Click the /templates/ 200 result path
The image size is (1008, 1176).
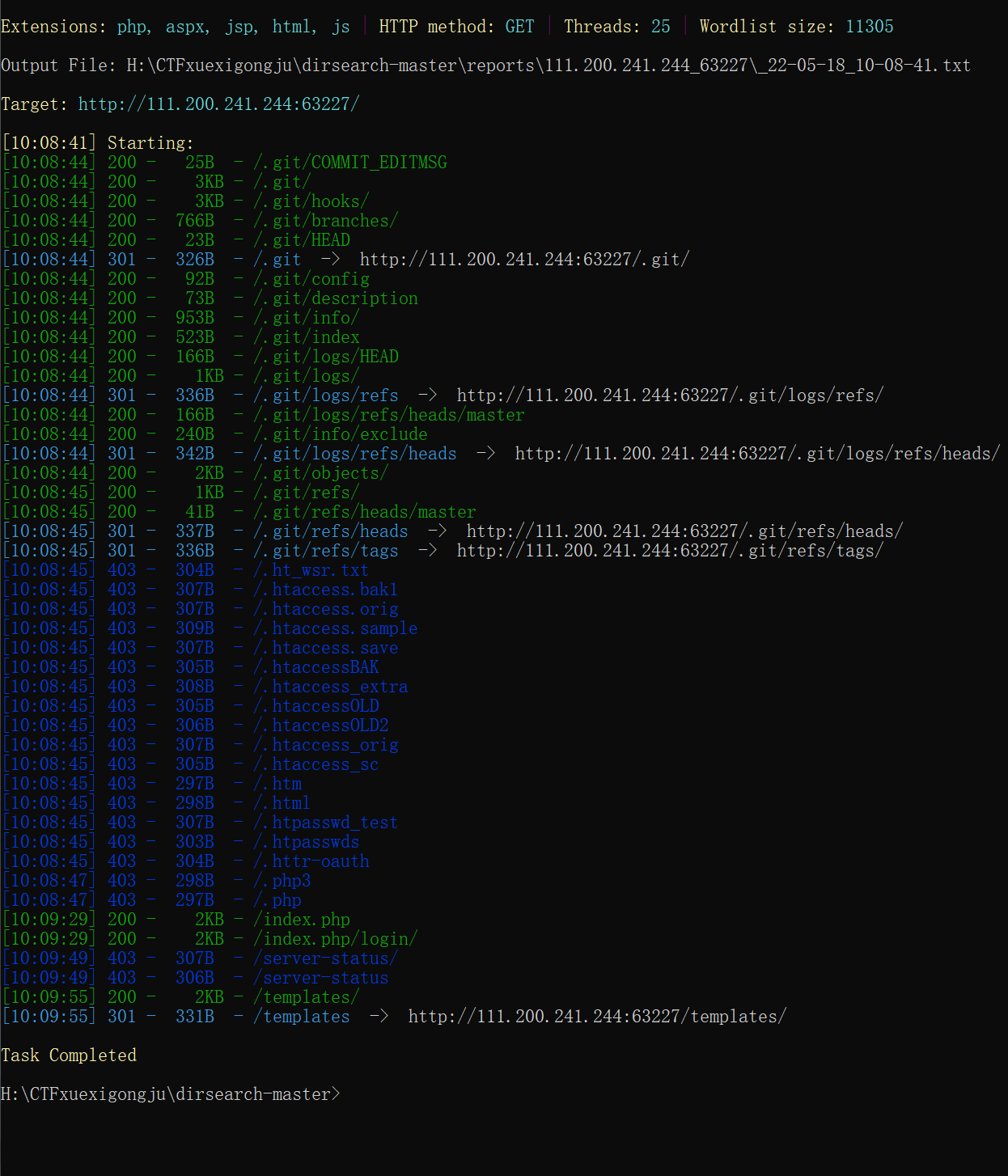pyautogui.click(x=307, y=997)
